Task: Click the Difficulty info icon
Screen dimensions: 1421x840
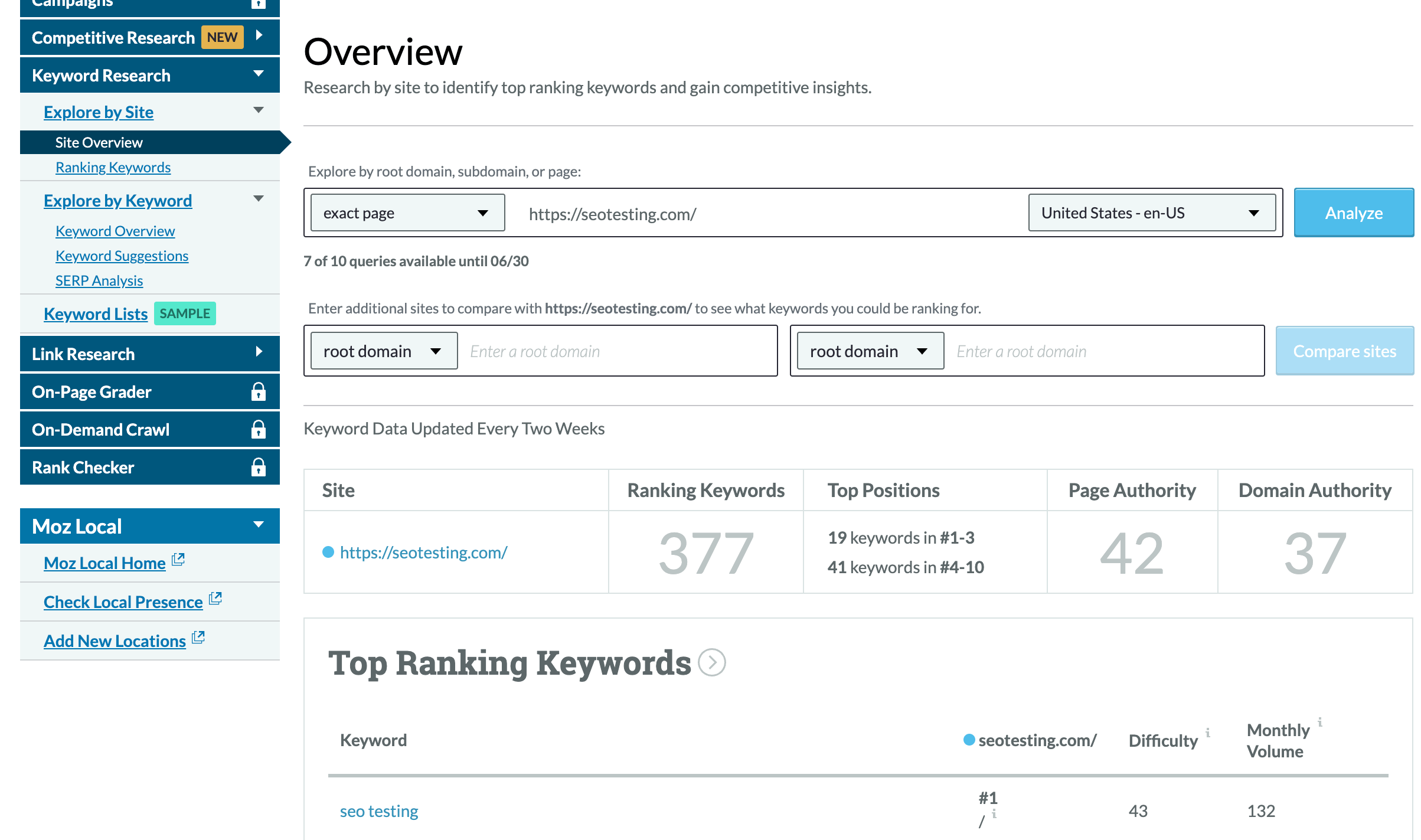Action: [x=1208, y=733]
